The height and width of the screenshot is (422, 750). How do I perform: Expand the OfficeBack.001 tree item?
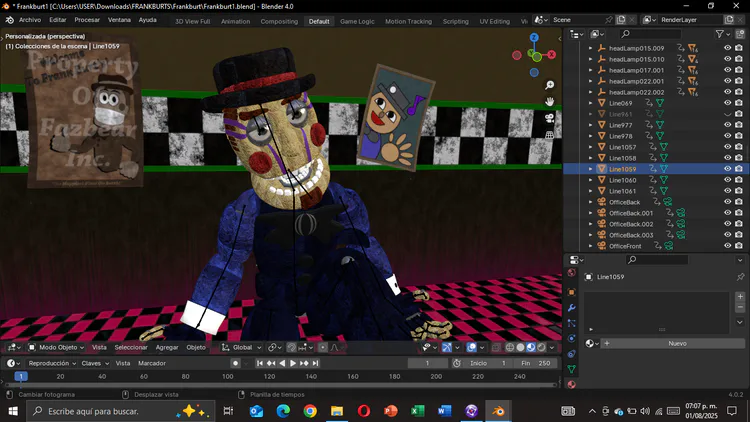(x=590, y=213)
